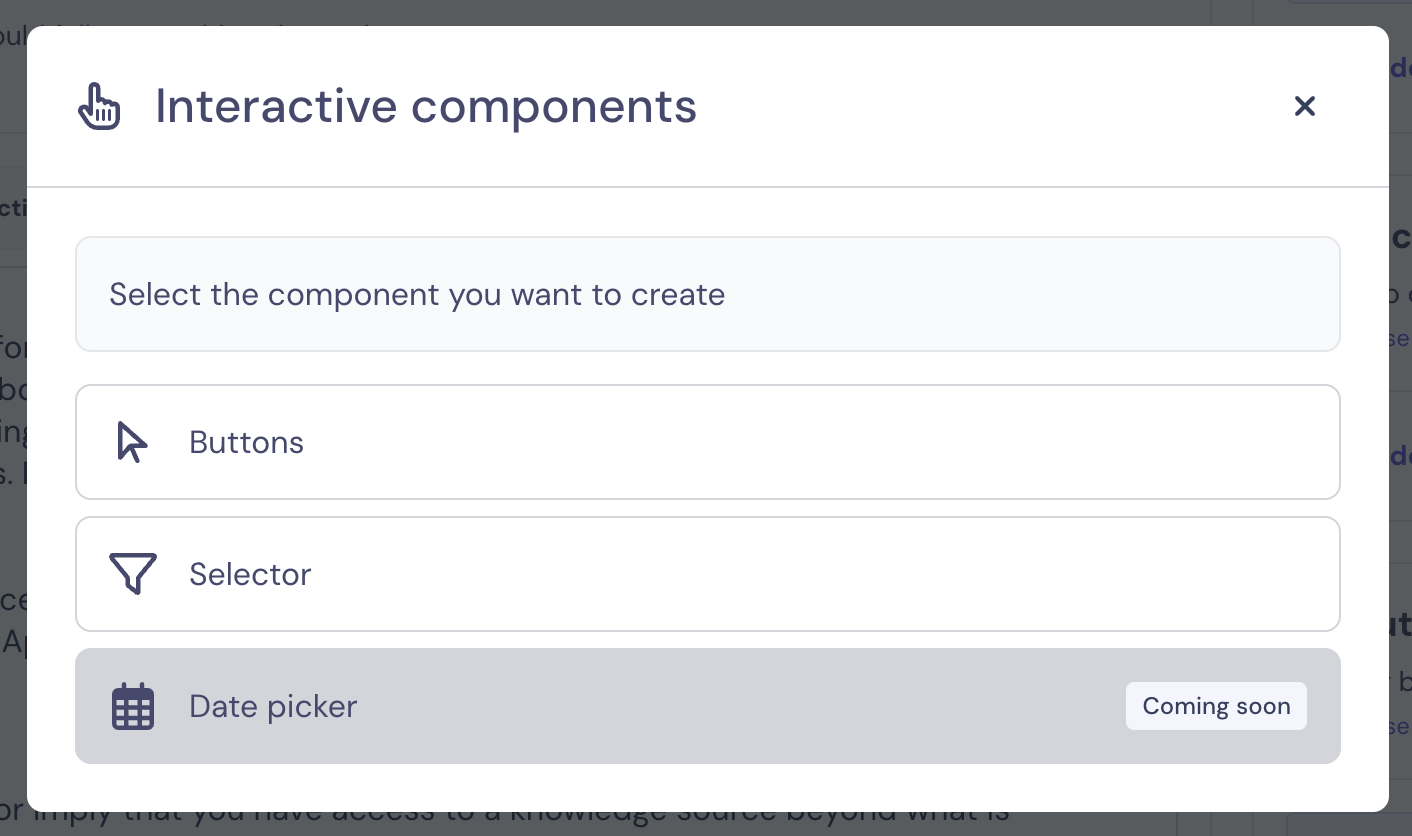This screenshot has width=1412, height=836.
Task: Click the funnel icon beside Selector
Action: click(132, 574)
